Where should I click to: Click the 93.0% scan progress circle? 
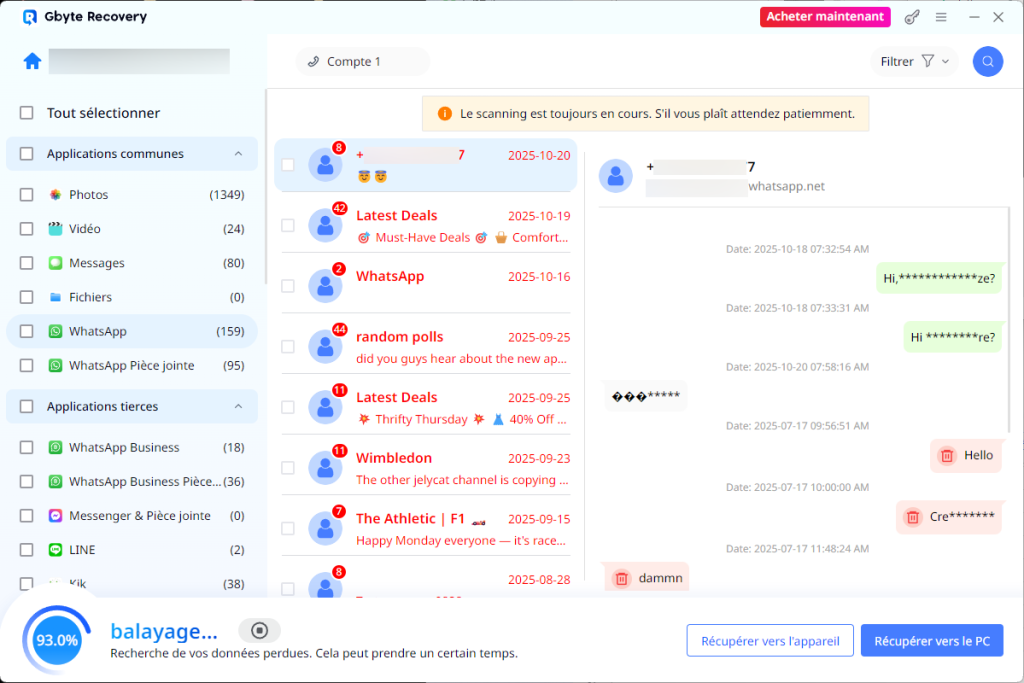click(x=57, y=640)
